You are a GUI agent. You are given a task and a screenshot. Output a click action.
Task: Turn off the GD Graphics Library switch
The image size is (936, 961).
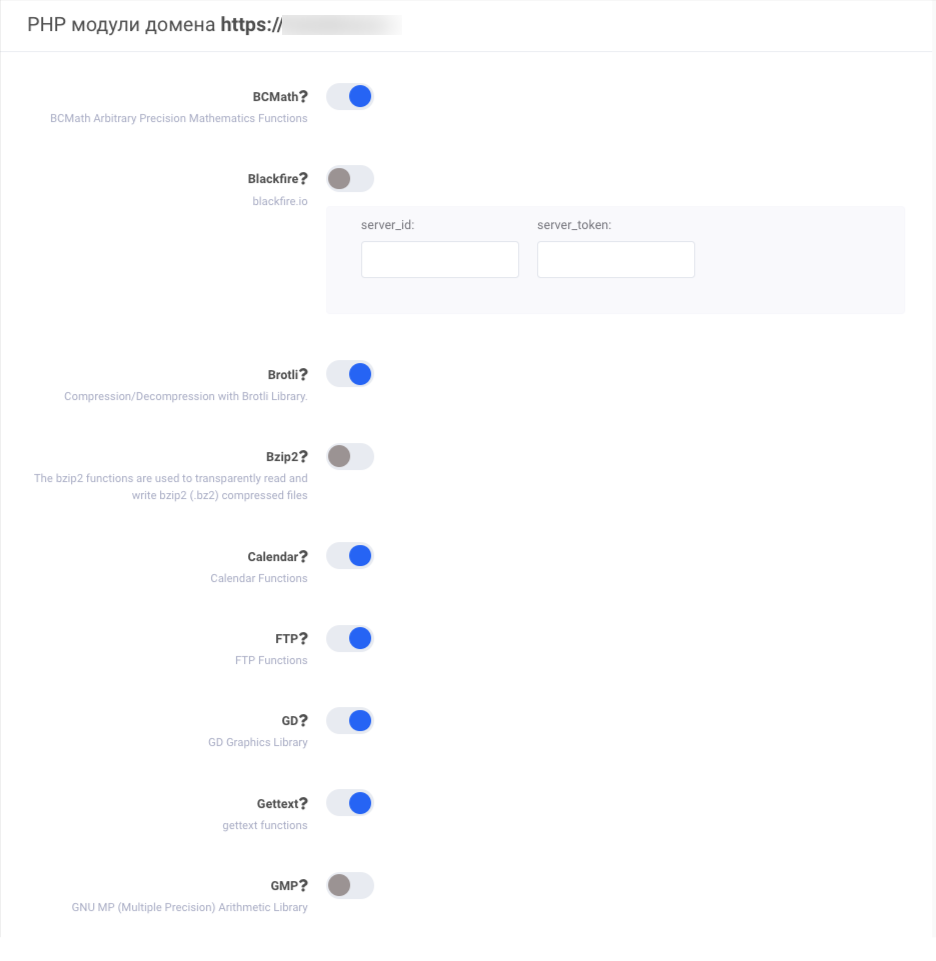[x=350, y=720]
